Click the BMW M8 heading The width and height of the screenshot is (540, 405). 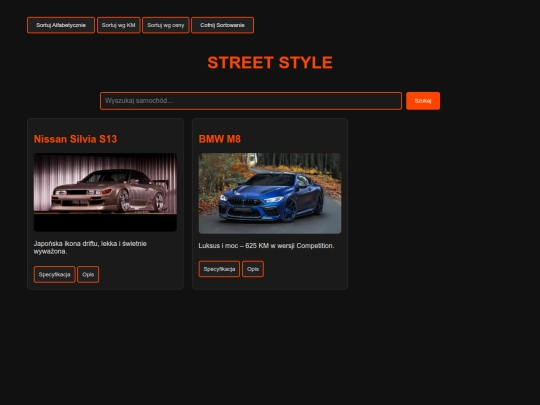[220, 139]
